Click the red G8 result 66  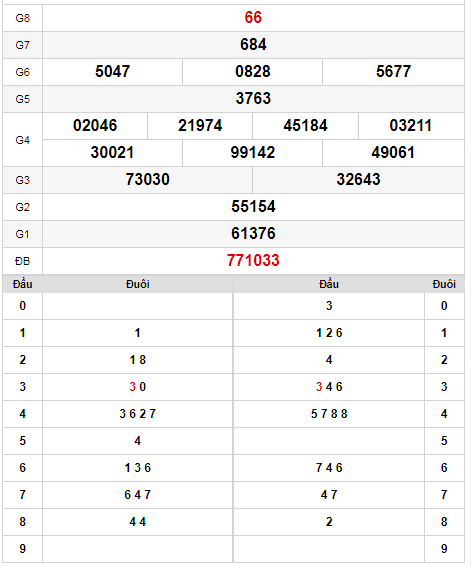pyautogui.click(x=253, y=17)
